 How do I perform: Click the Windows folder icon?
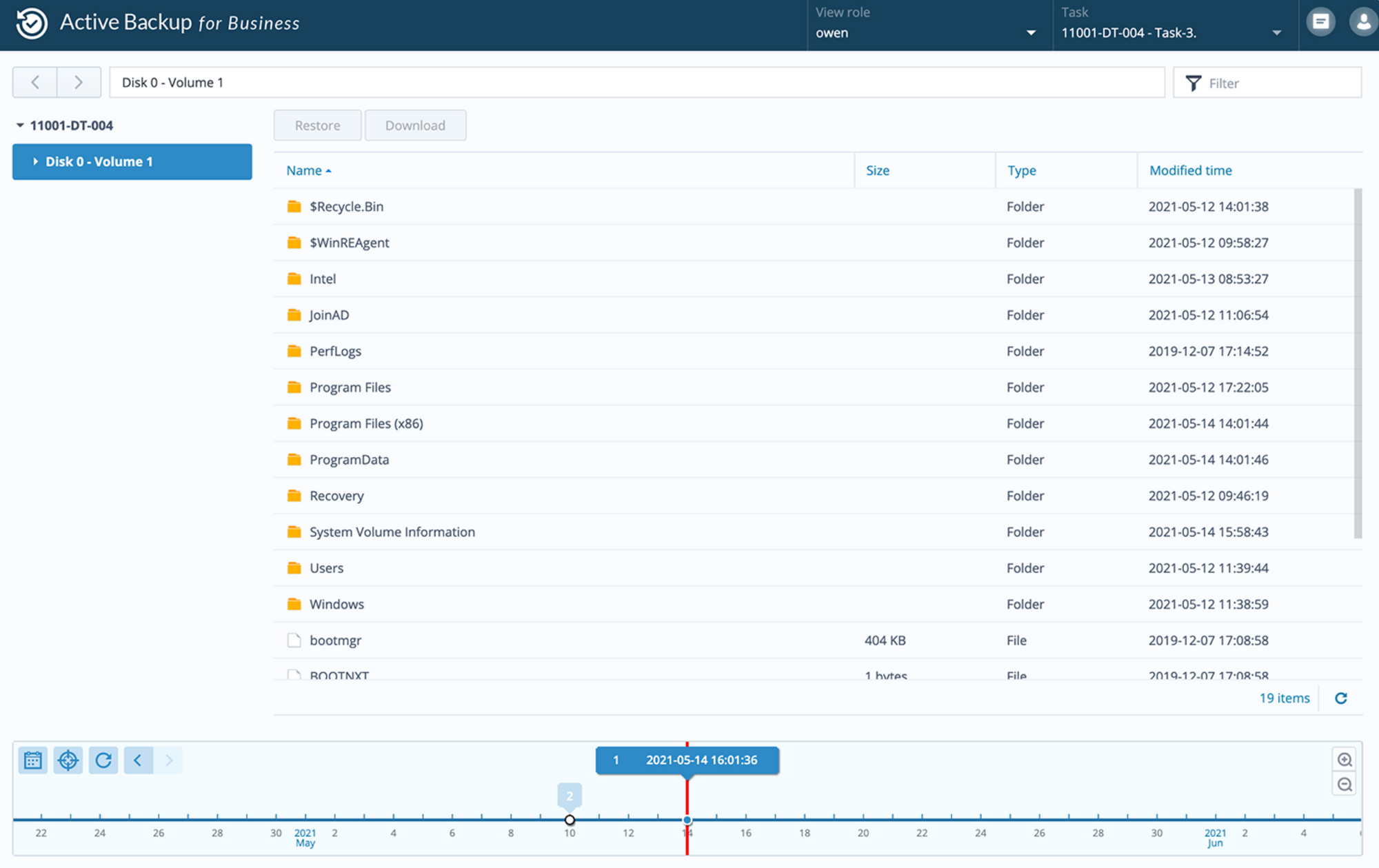point(294,604)
